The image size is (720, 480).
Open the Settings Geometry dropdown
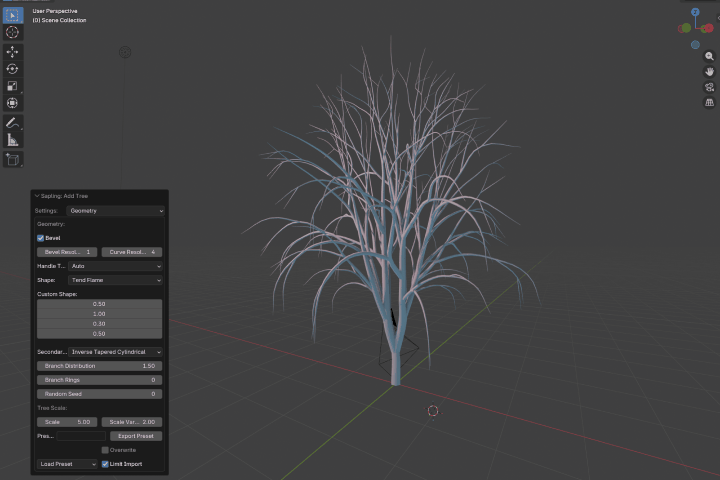pyautogui.click(x=115, y=211)
